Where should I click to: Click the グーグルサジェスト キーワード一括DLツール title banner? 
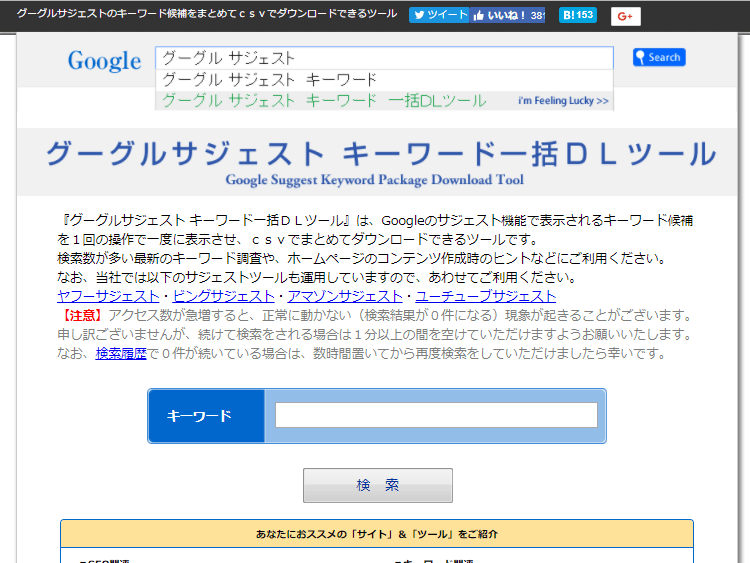point(381,160)
